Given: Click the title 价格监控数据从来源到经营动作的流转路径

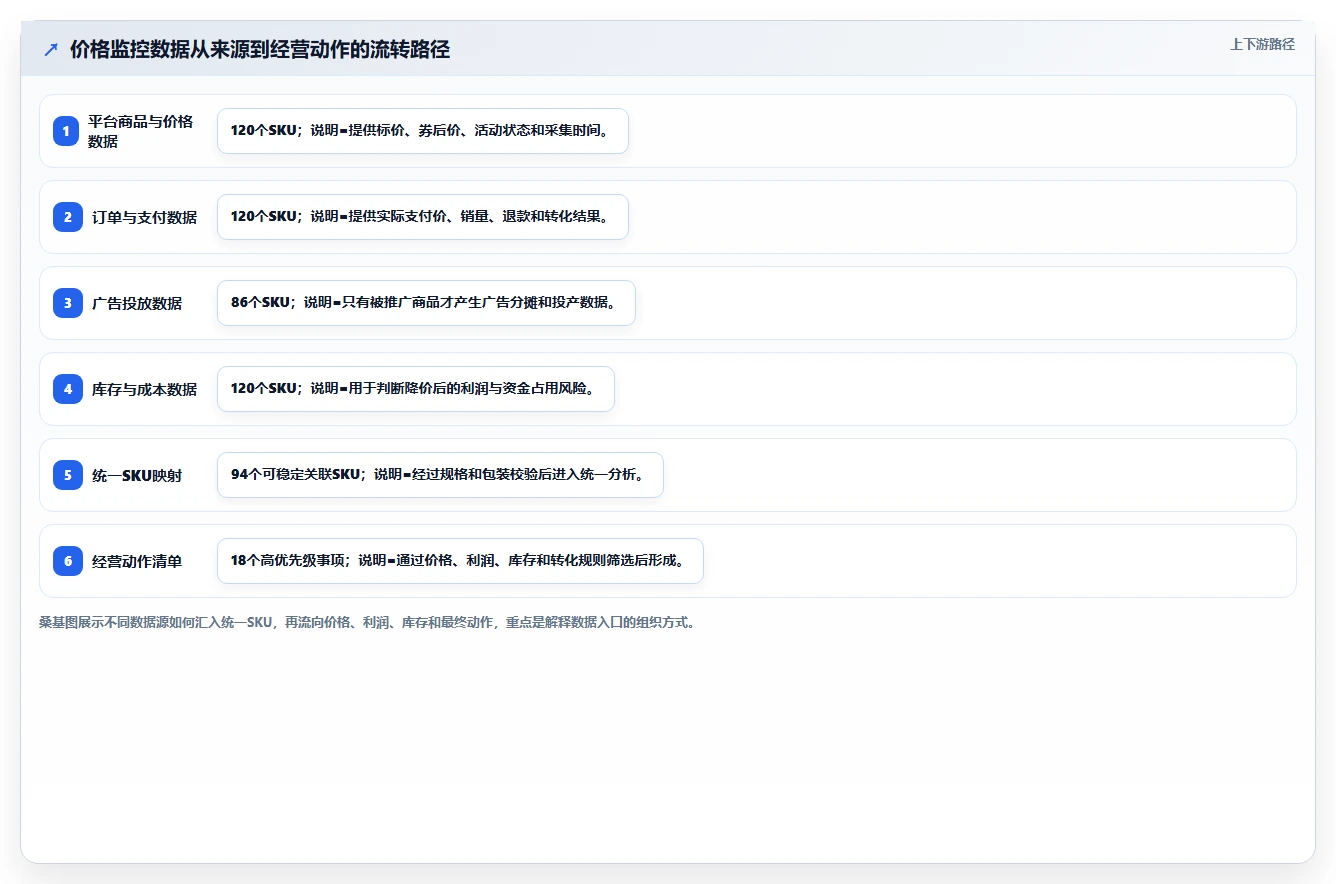Looking at the screenshot, I should [260, 50].
